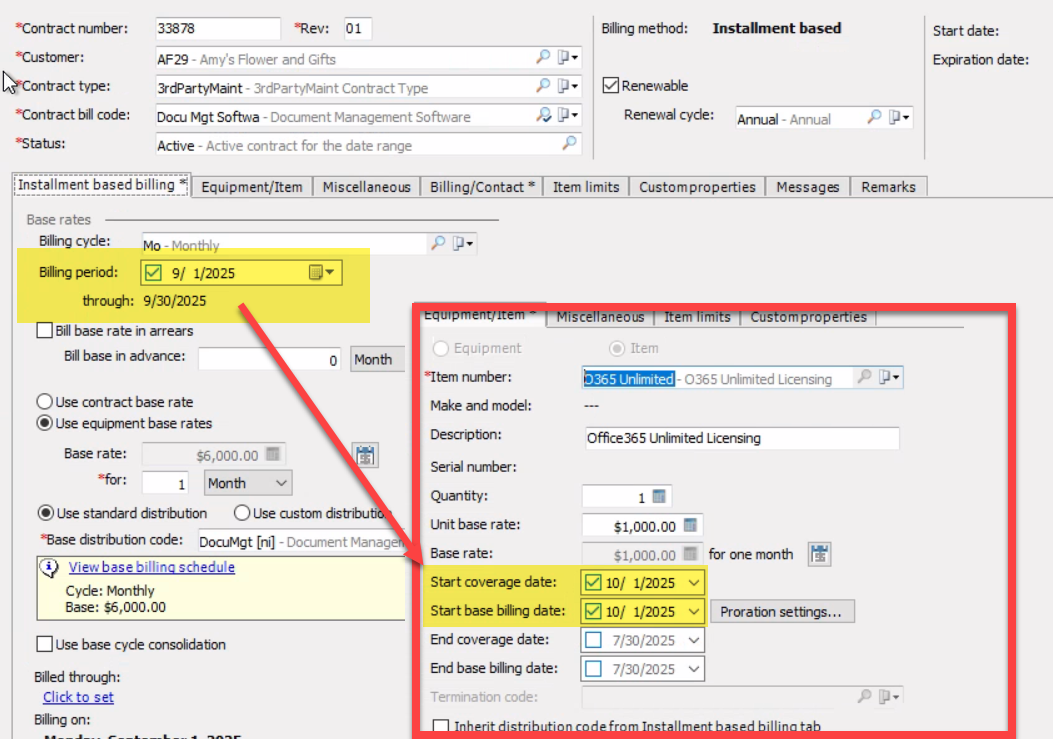1053x739 pixels.
Task: Click the Status field lookup magnifier
Action: pos(569,143)
